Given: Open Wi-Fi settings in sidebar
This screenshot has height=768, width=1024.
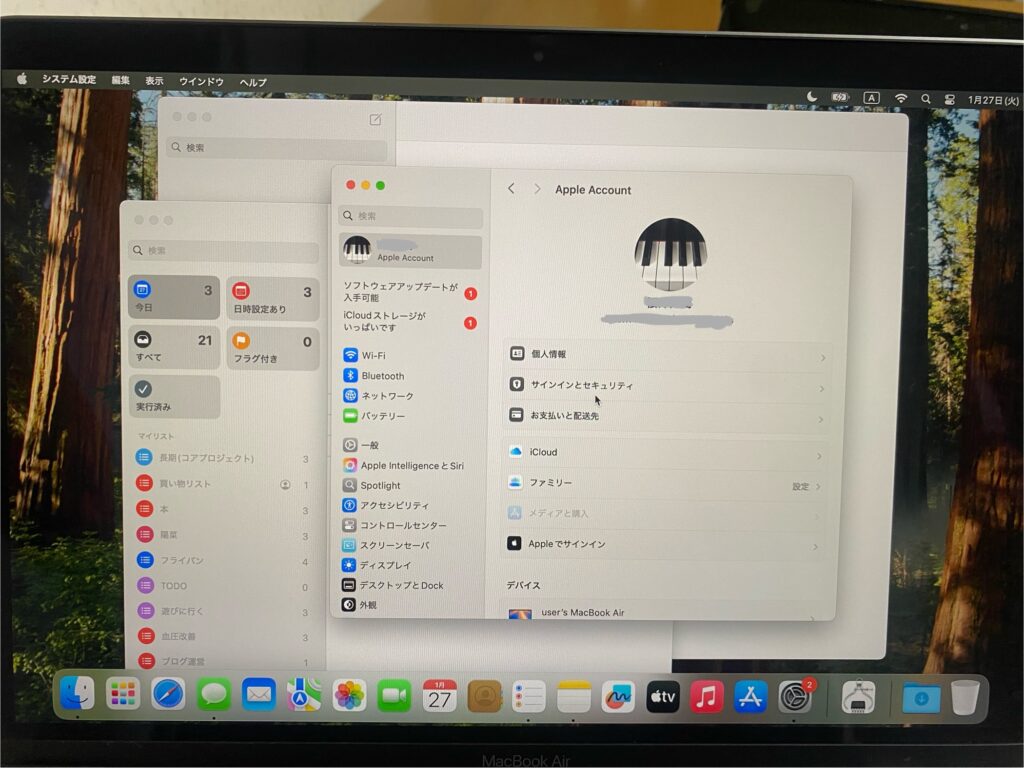Looking at the screenshot, I should coord(373,355).
